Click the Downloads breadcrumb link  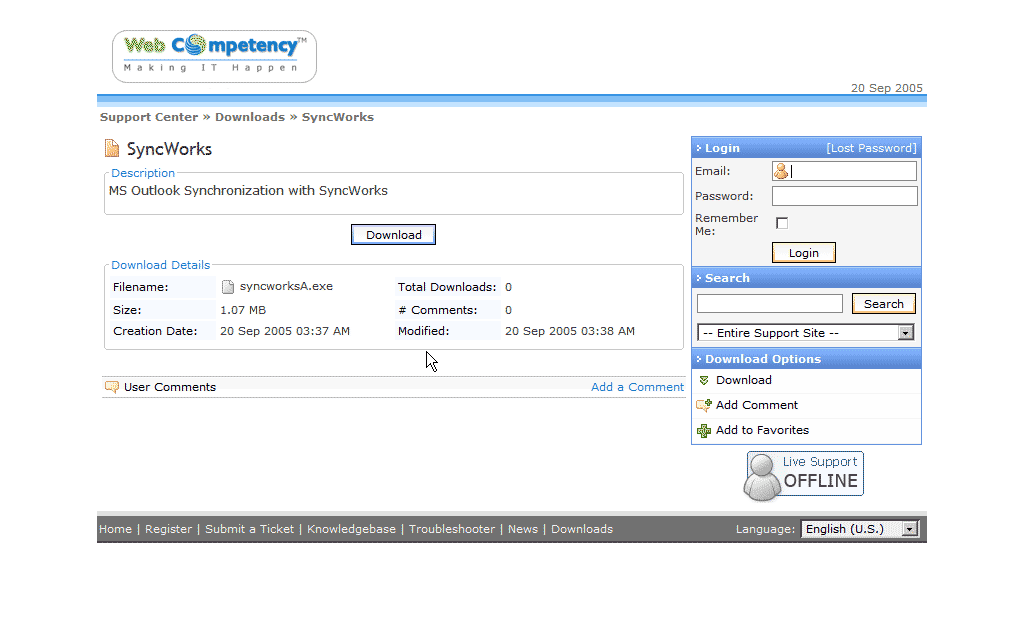[250, 117]
